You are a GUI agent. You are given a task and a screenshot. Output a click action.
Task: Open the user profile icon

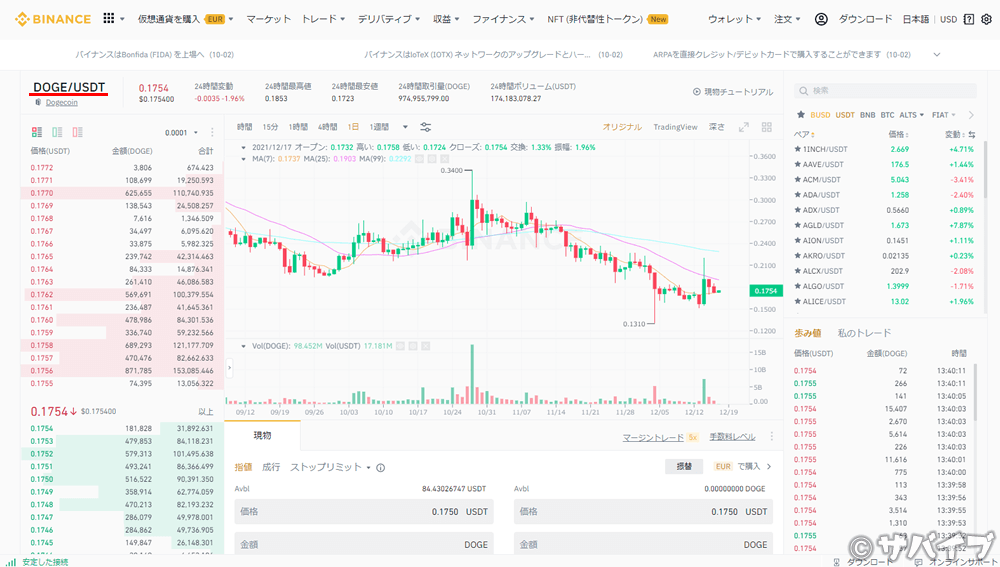pos(821,19)
